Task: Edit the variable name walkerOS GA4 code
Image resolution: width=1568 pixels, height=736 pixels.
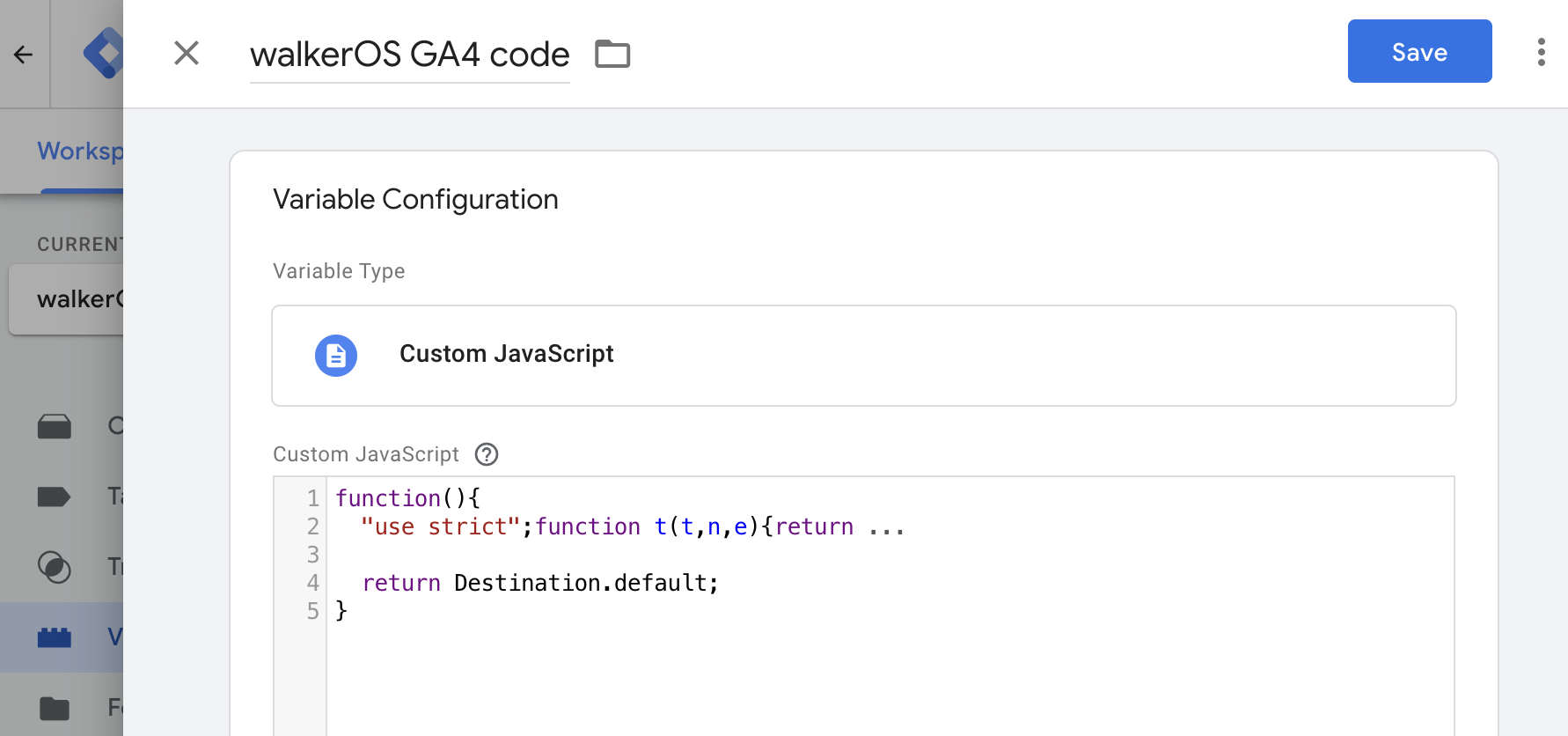Action: click(x=410, y=55)
